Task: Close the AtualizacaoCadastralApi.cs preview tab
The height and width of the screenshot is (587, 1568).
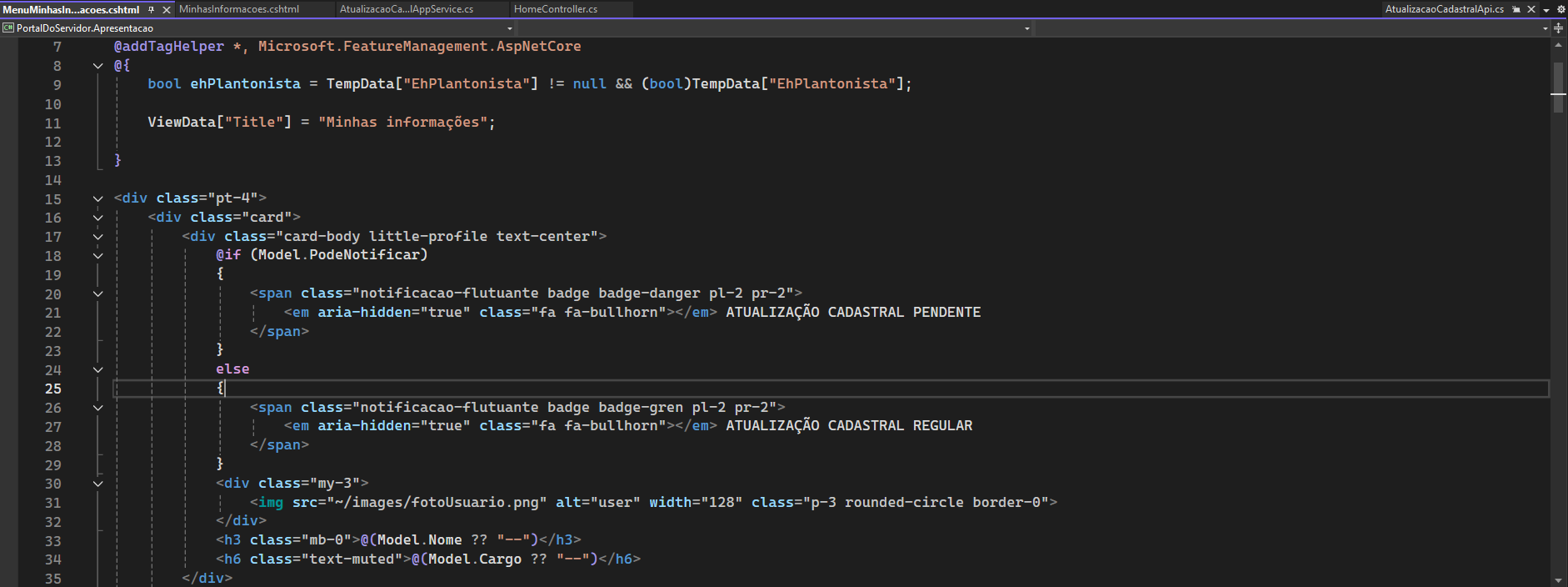Action: coord(1531,9)
